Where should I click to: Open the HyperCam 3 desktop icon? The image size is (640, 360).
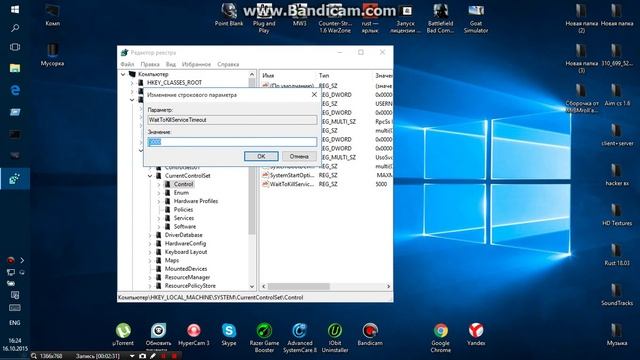194,335
